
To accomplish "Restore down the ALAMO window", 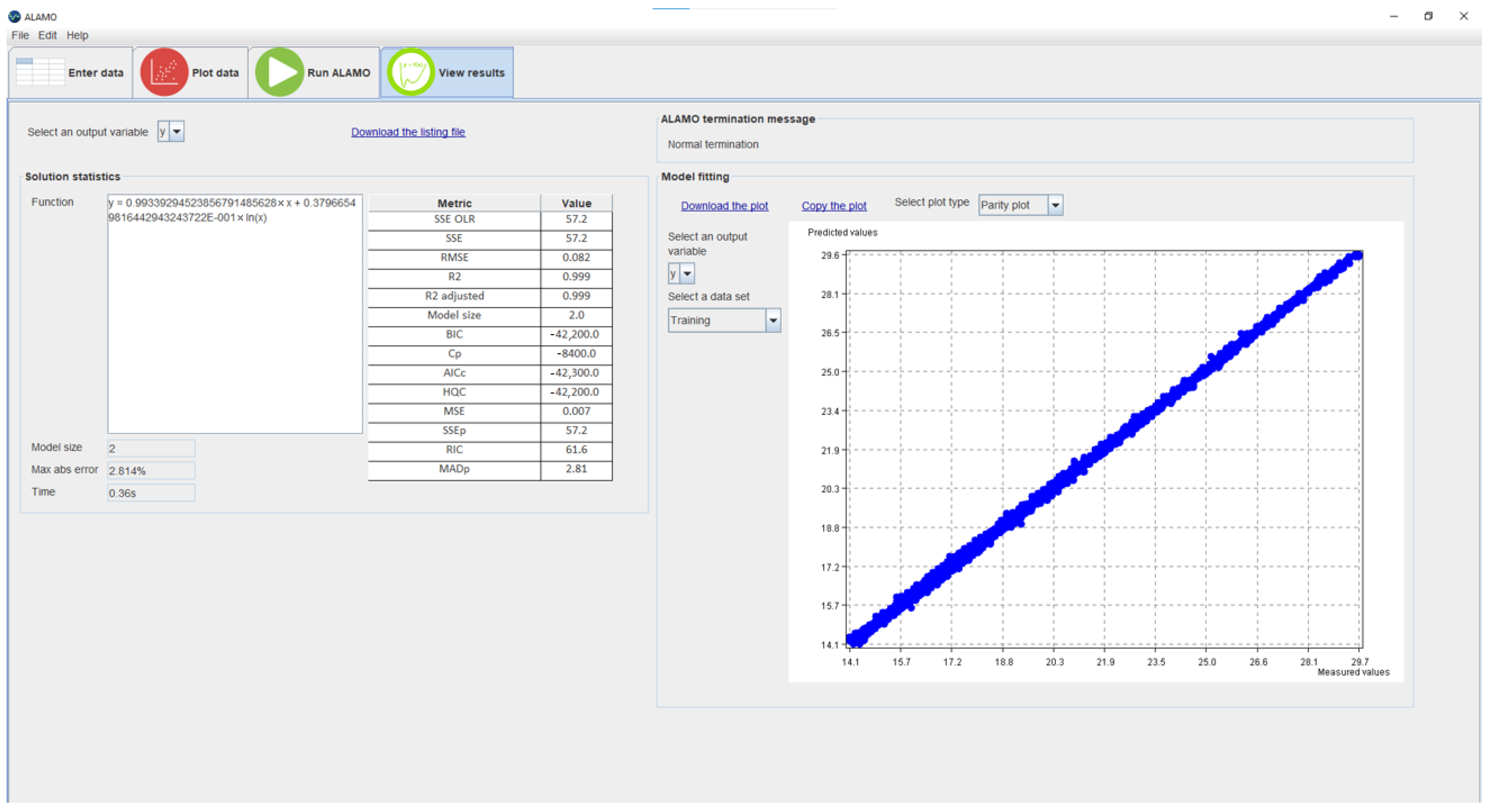I will (x=1428, y=16).
